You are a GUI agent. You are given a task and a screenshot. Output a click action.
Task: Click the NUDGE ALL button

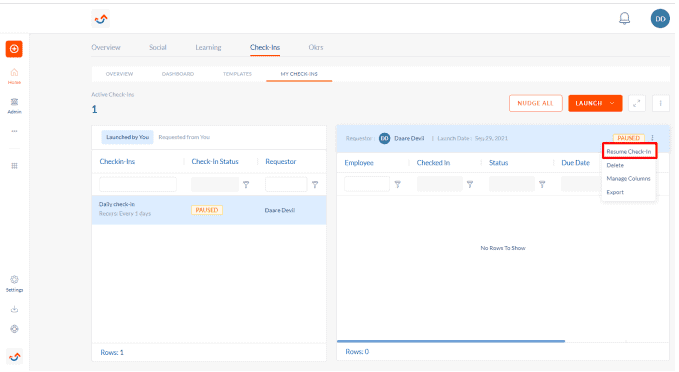click(536, 104)
